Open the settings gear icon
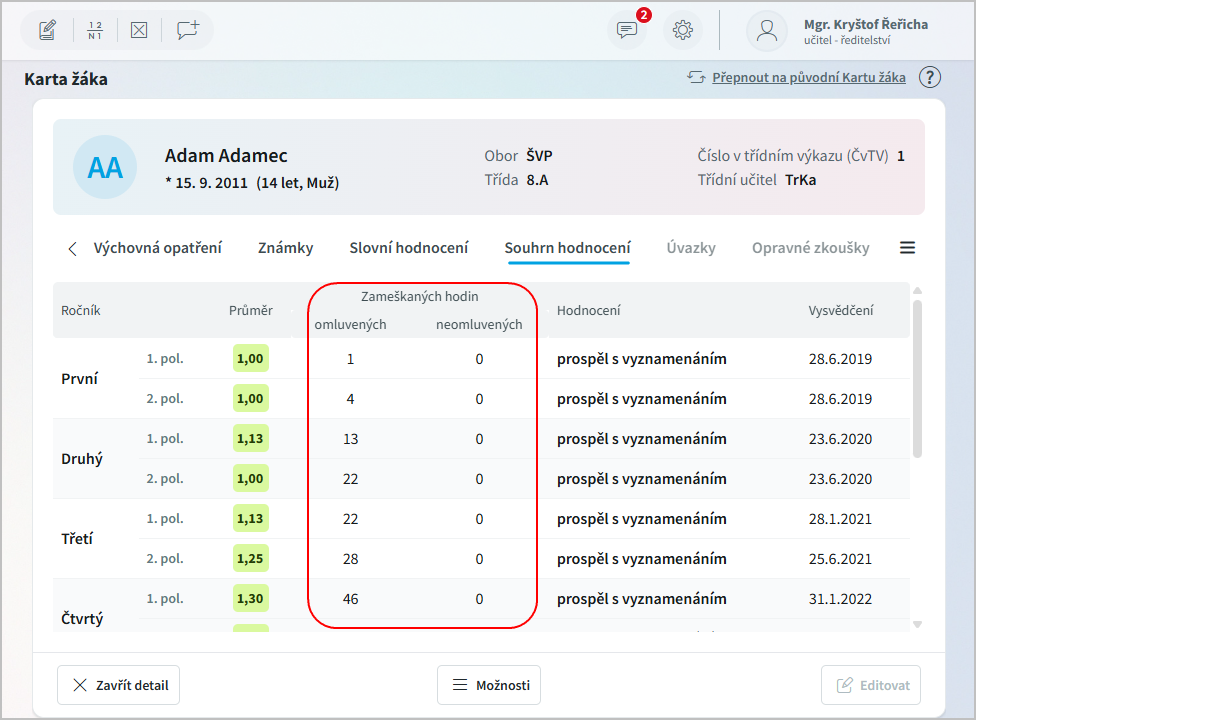Screen dimensions: 1212x720 click(x=683, y=30)
